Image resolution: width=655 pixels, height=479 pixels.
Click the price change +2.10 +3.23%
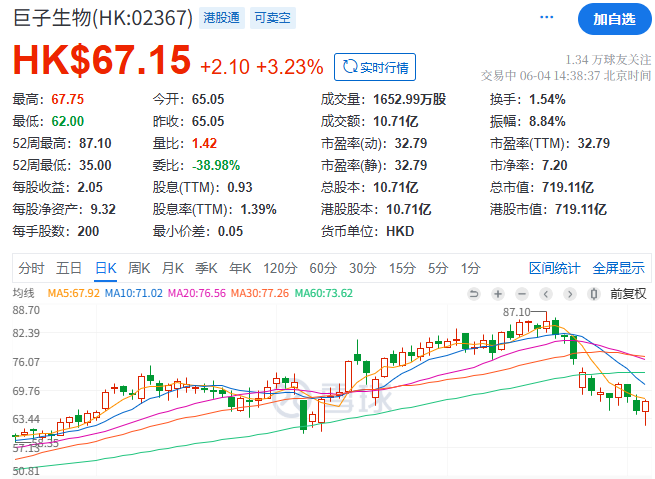[262, 67]
